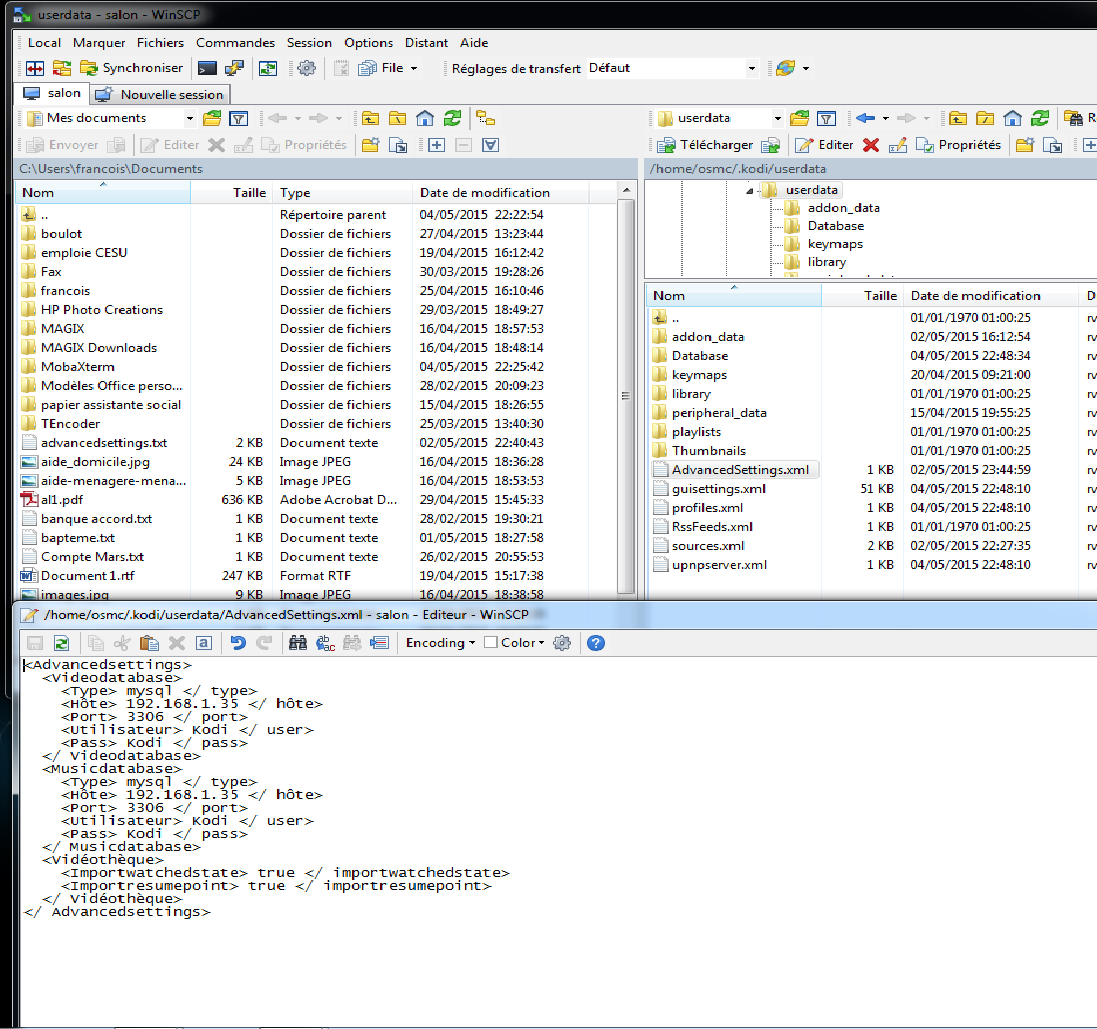
Task: Select al1.pdf in local panel
Action: pyautogui.click(x=62, y=499)
